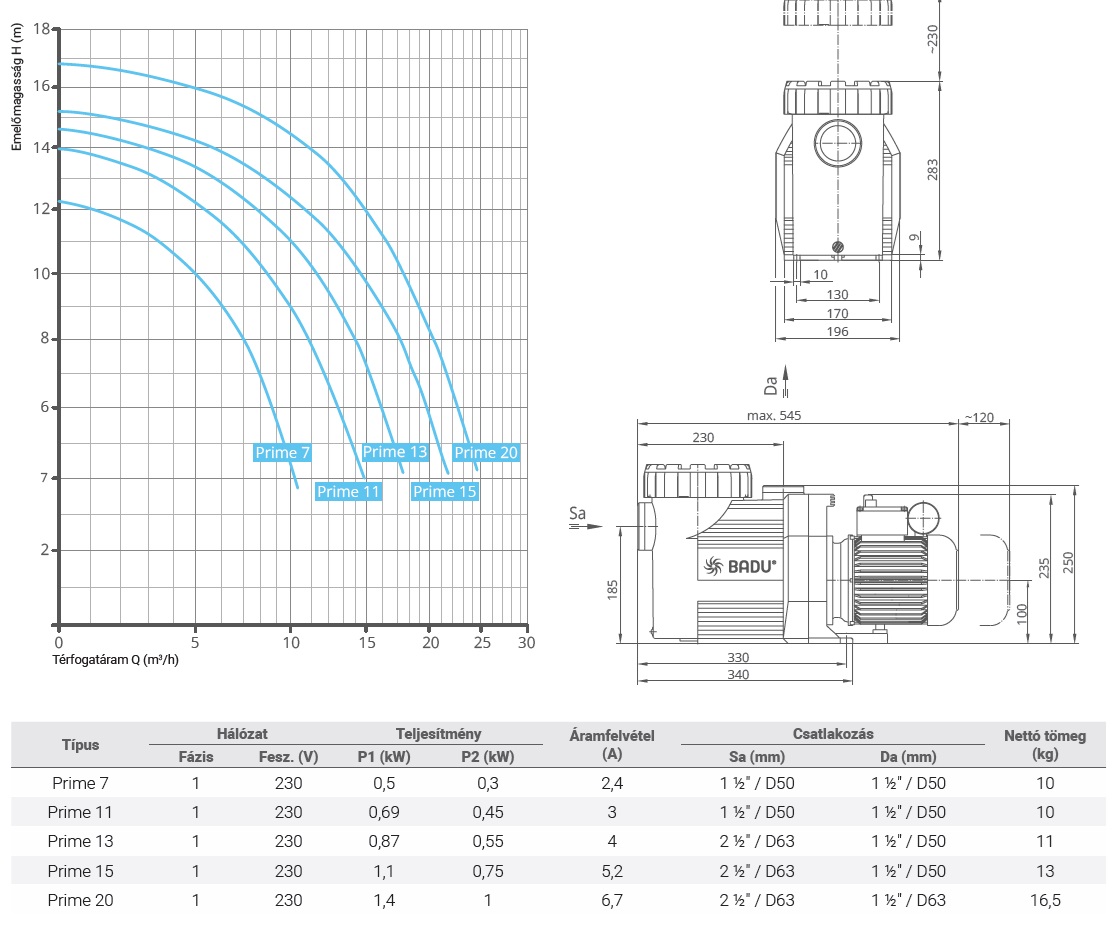This screenshot has width=1113, height=934.
Task: Click the Típus column header
Action: 80,745
